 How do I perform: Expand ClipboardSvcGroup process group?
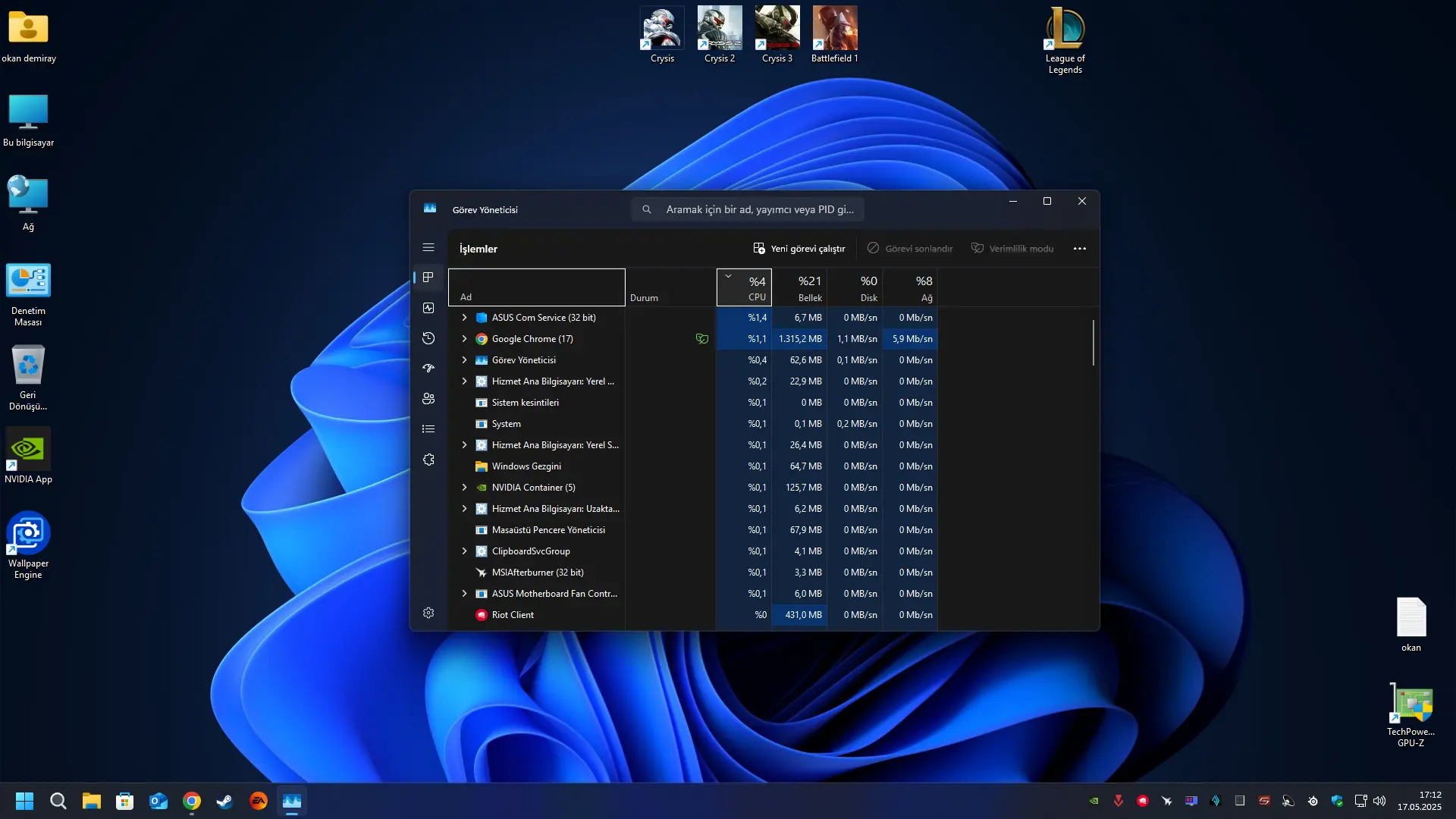click(465, 551)
